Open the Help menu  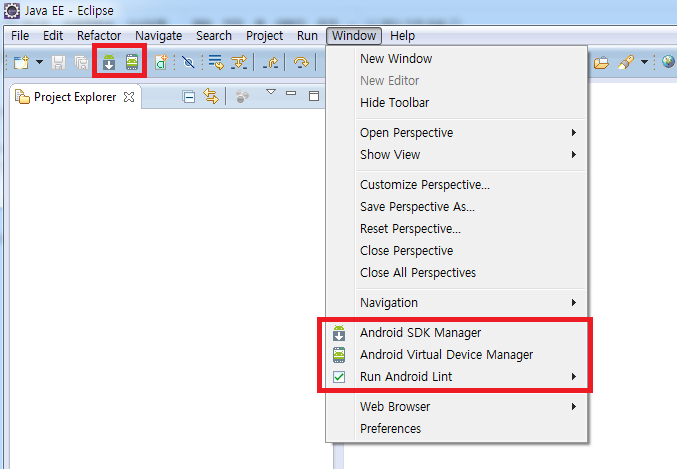pos(402,36)
